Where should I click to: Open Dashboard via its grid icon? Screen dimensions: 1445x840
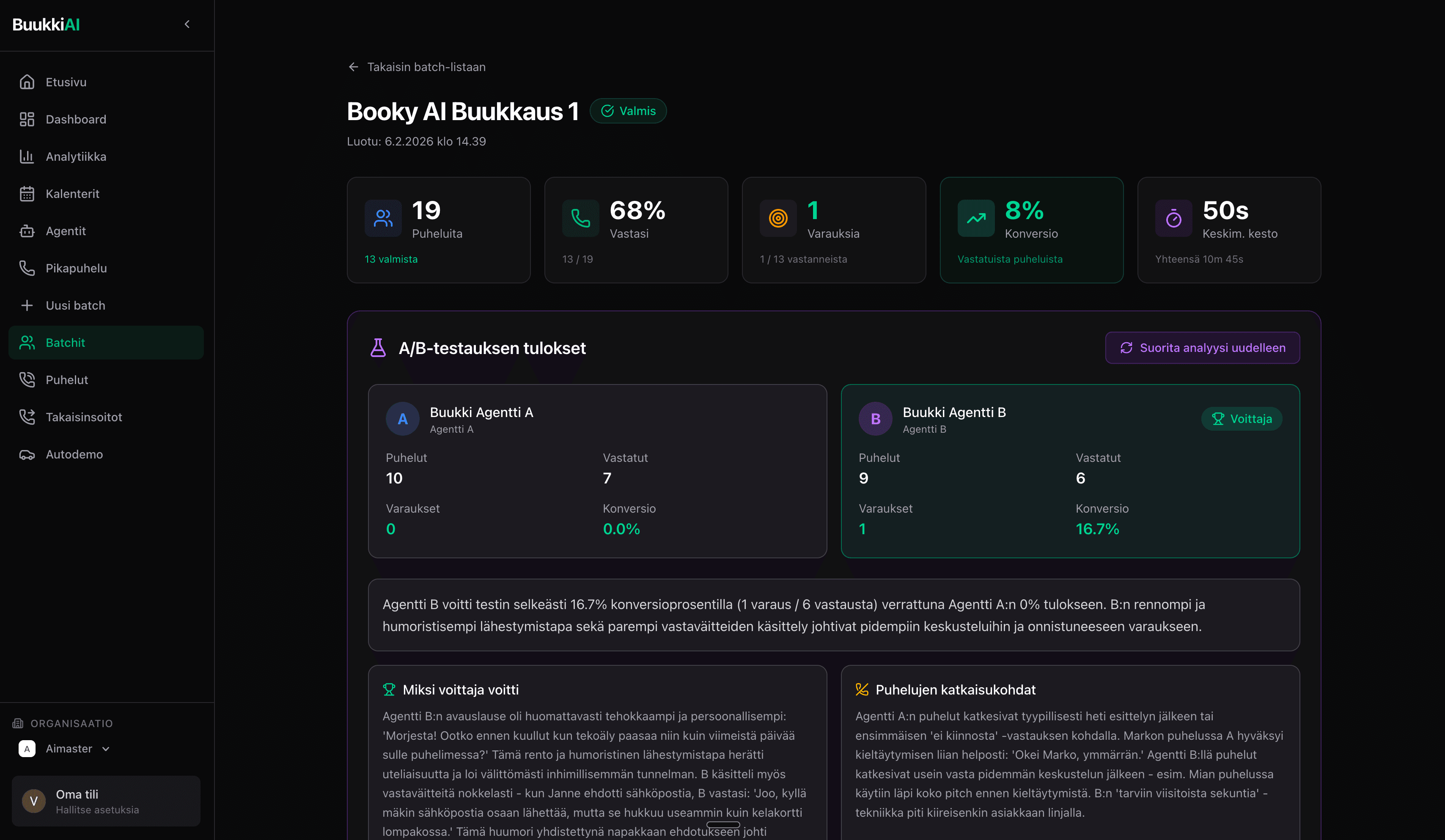tap(27, 119)
